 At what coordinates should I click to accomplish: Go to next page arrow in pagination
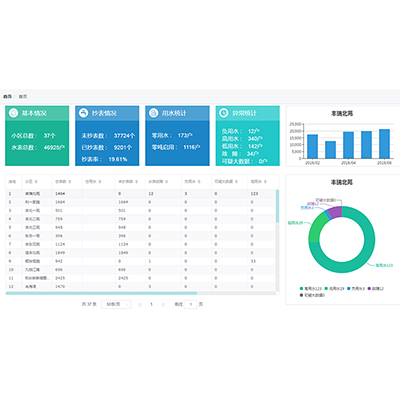pos(163,304)
